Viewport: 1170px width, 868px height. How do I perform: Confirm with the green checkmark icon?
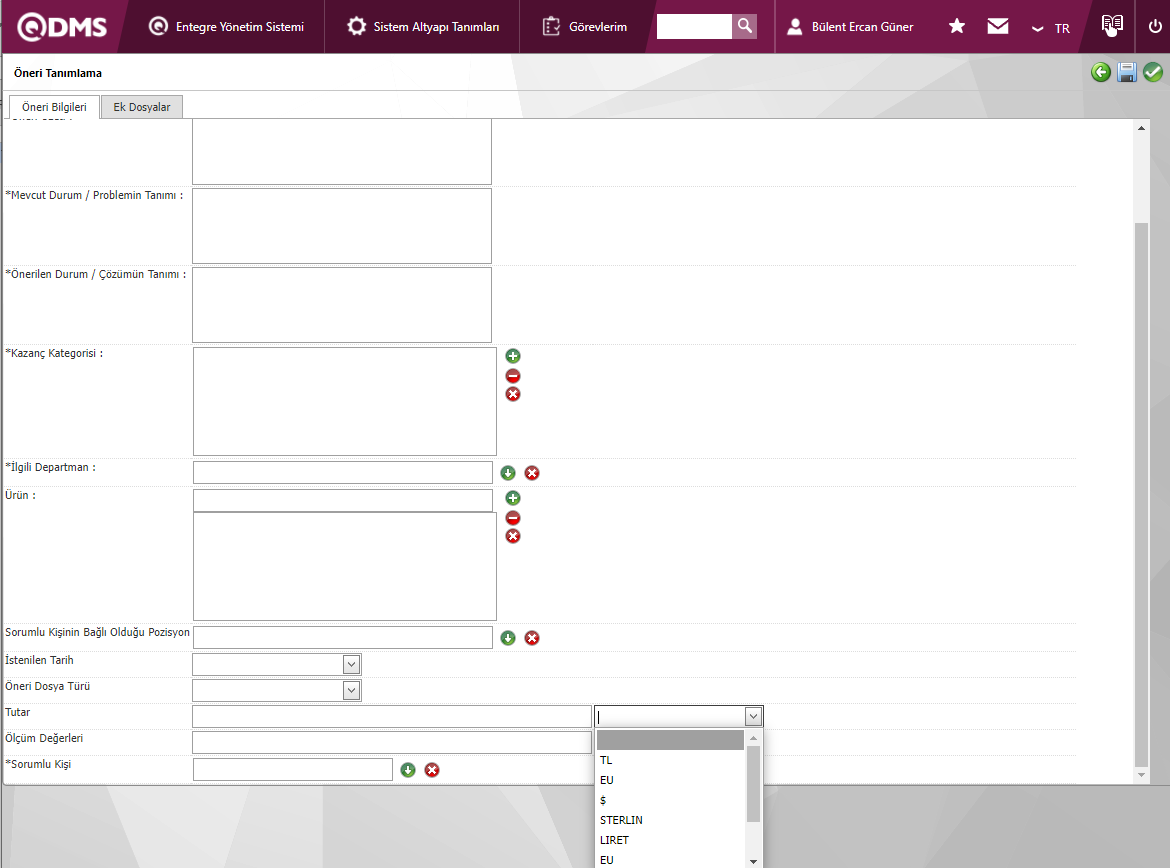pyautogui.click(x=1153, y=72)
